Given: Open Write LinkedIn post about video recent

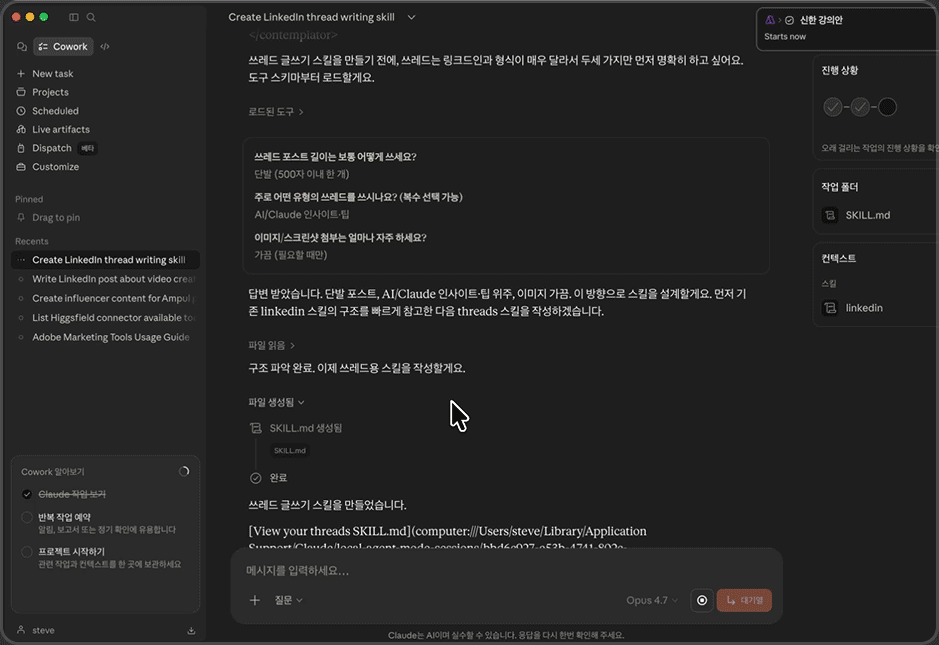Looking at the screenshot, I should coord(105,279).
